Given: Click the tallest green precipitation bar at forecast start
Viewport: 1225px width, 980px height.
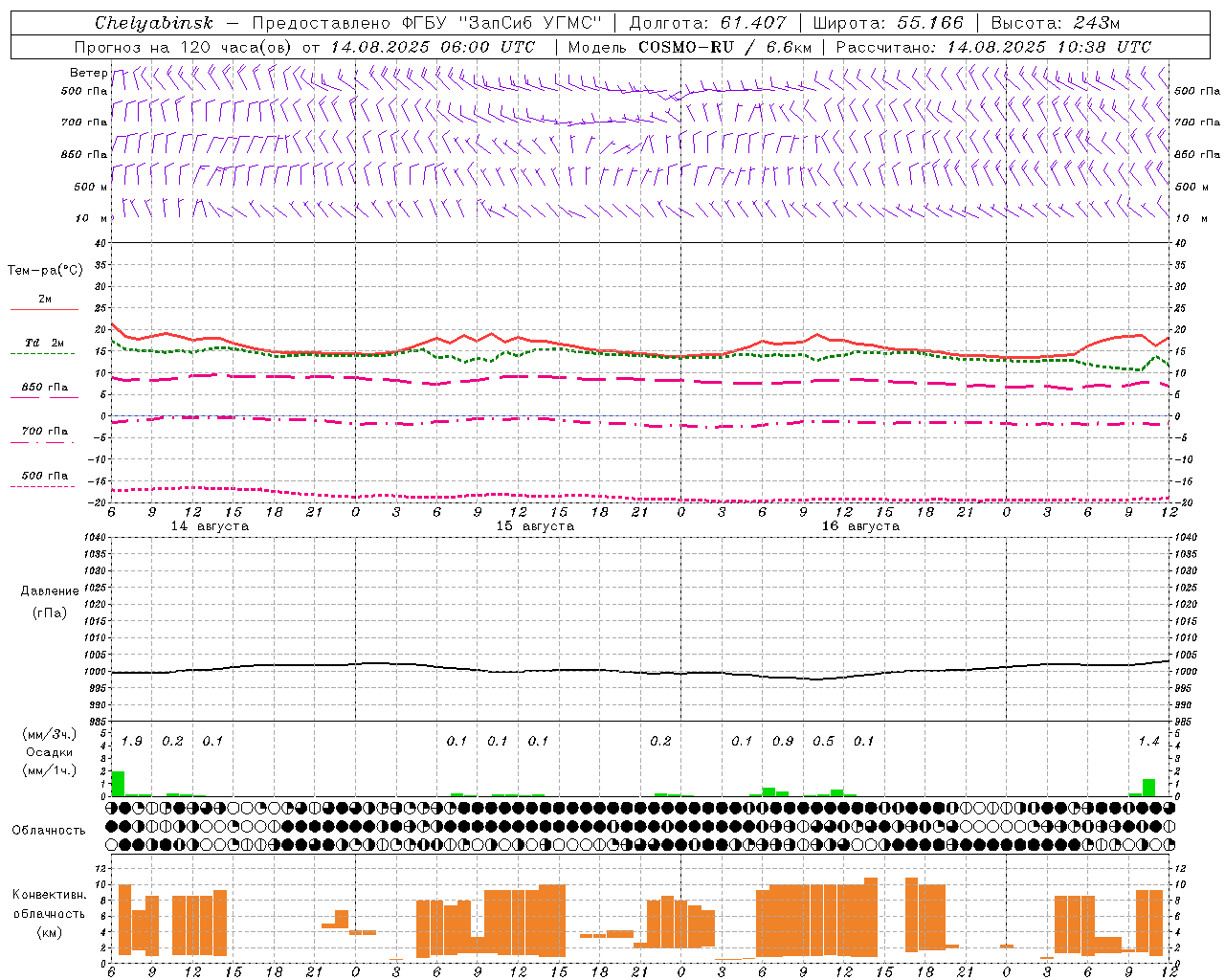Looking at the screenshot, I should click(119, 784).
